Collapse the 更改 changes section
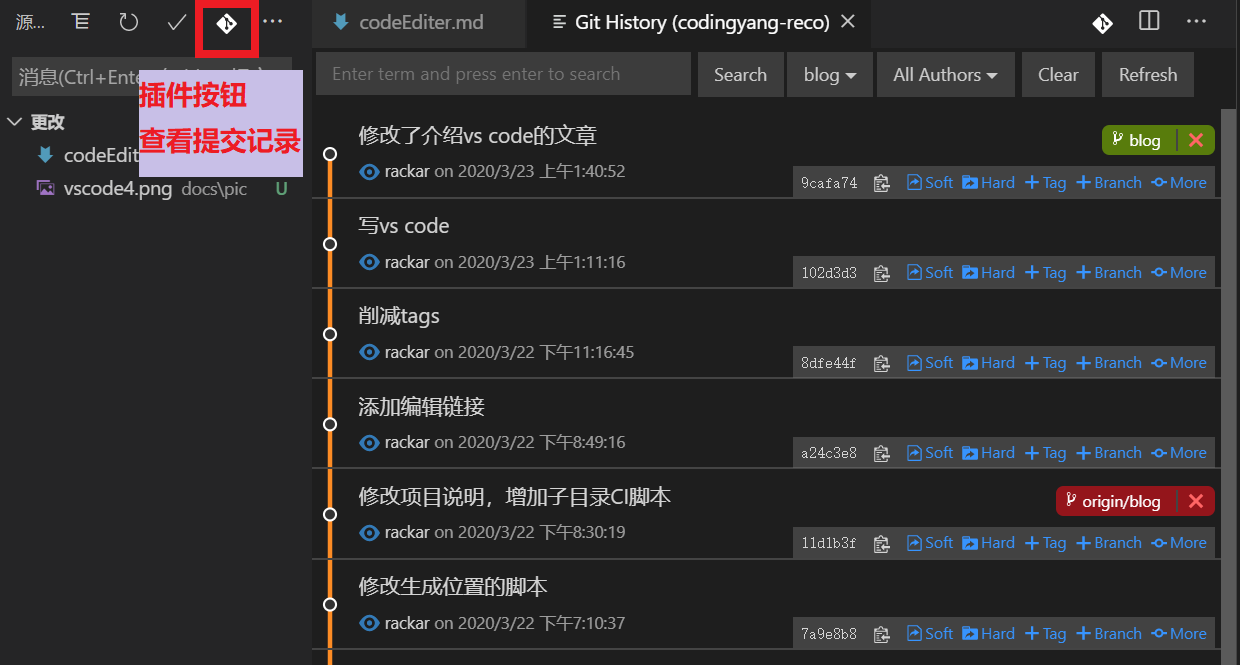 point(14,122)
